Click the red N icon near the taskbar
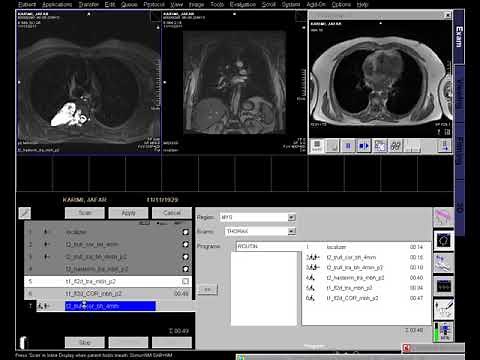 (406, 348)
